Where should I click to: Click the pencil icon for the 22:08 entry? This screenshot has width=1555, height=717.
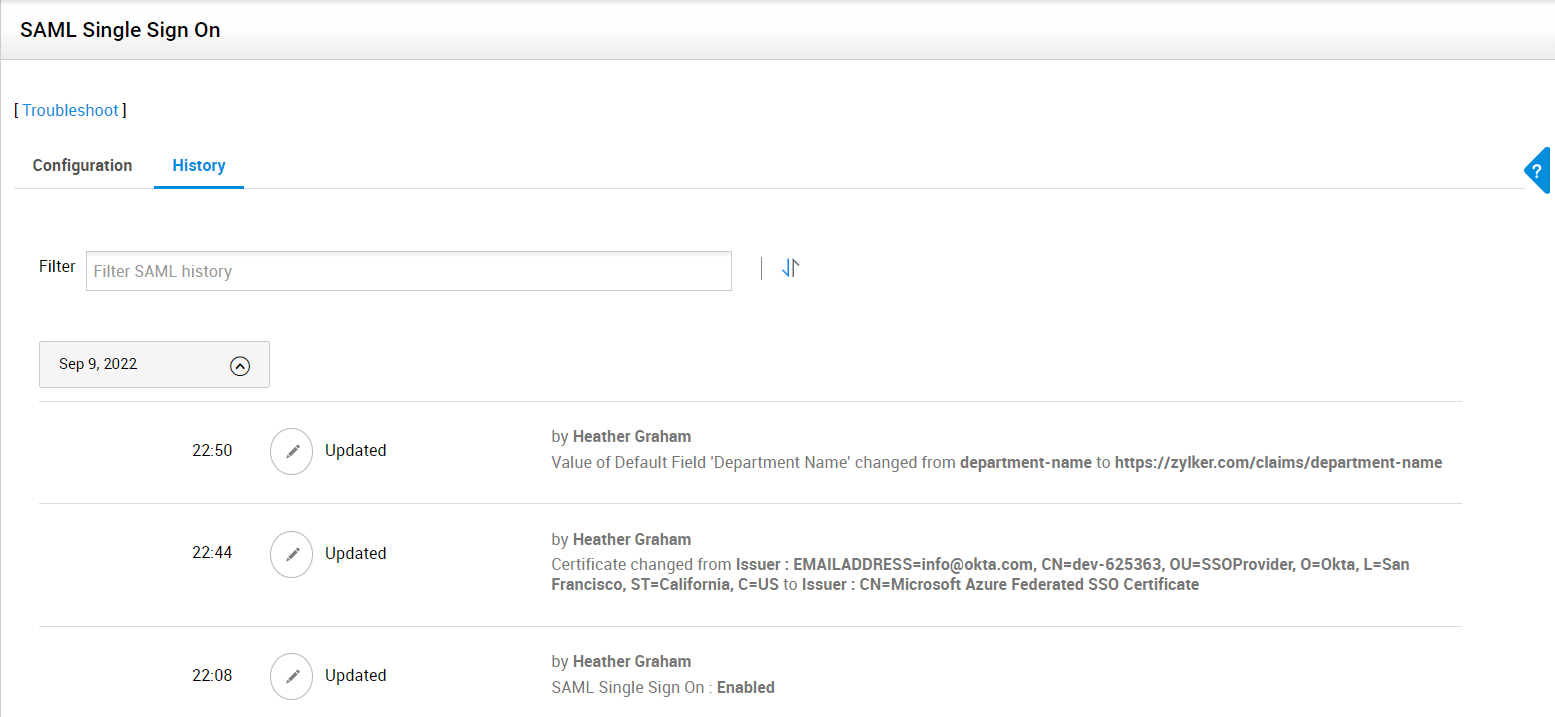292,676
